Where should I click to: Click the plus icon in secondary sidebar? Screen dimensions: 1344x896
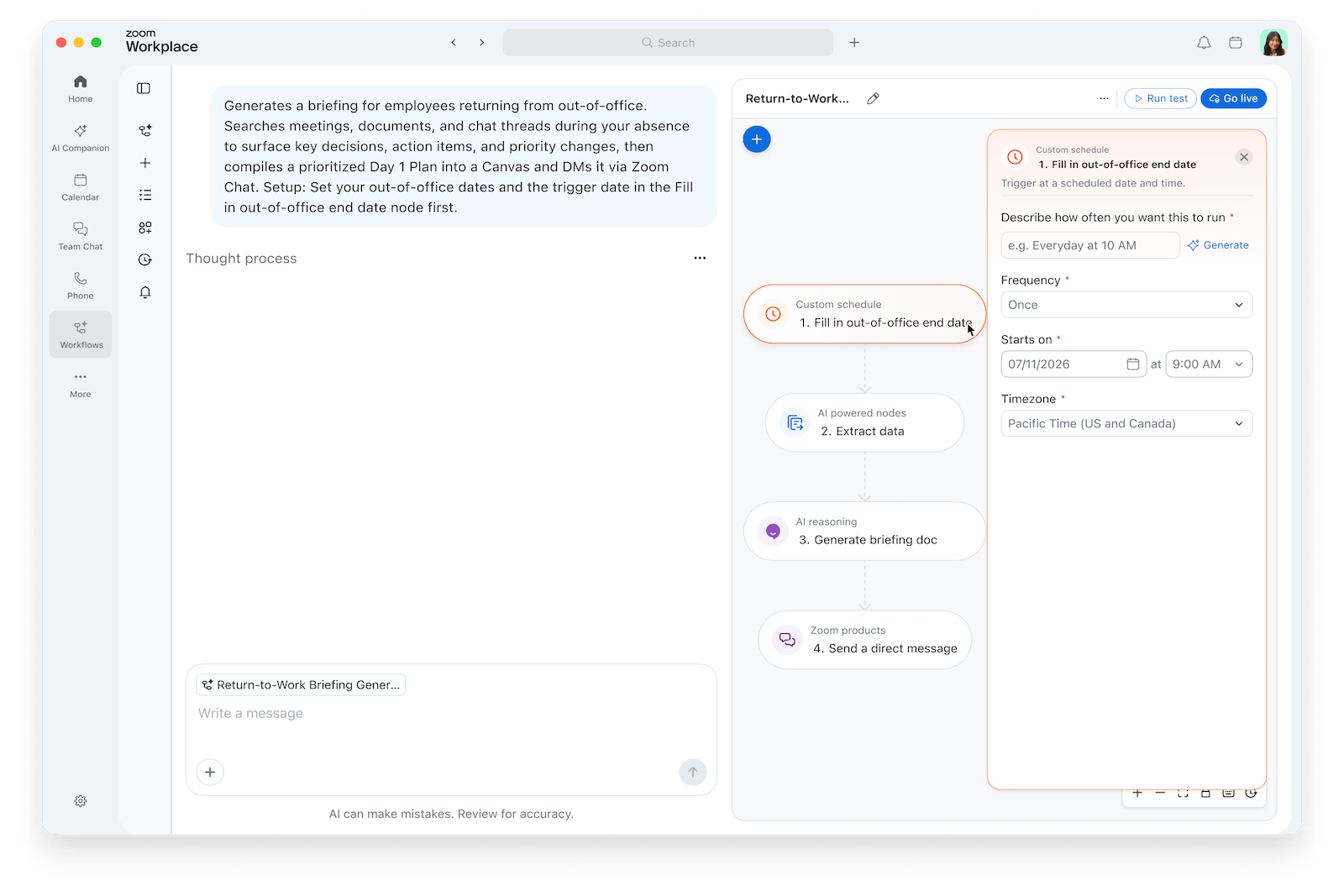[145, 163]
